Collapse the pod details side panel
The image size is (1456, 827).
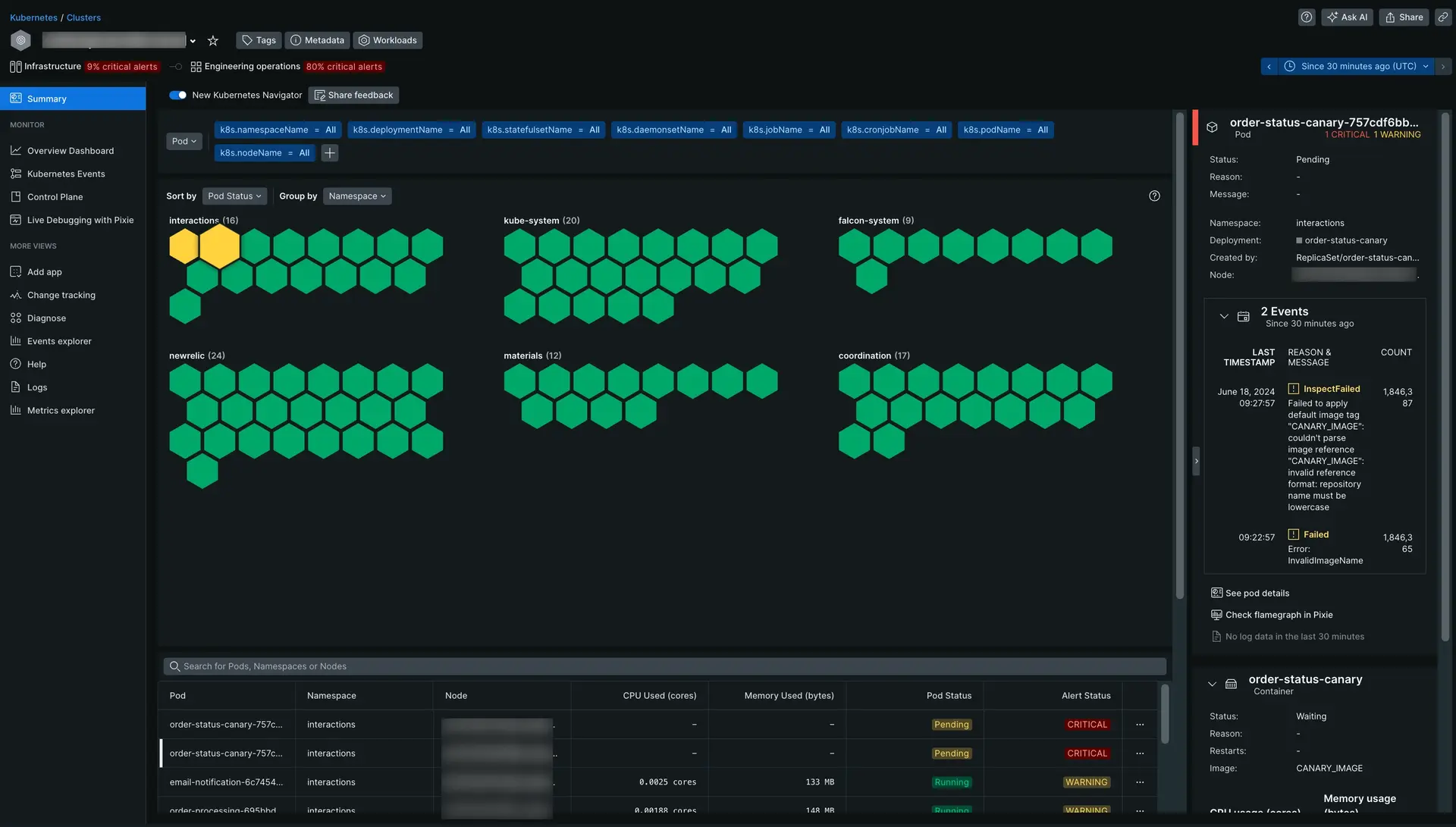click(x=1196, y=461)
